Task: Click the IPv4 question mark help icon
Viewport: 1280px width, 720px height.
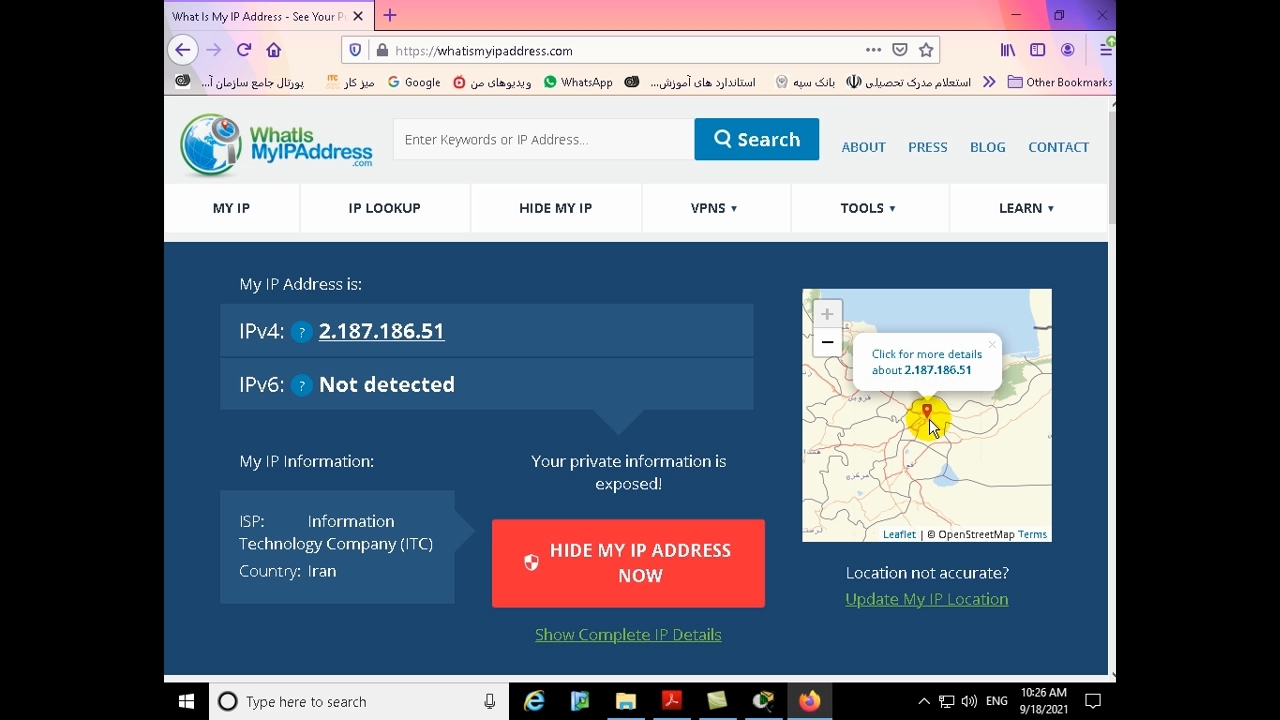Action: point(301,332)
